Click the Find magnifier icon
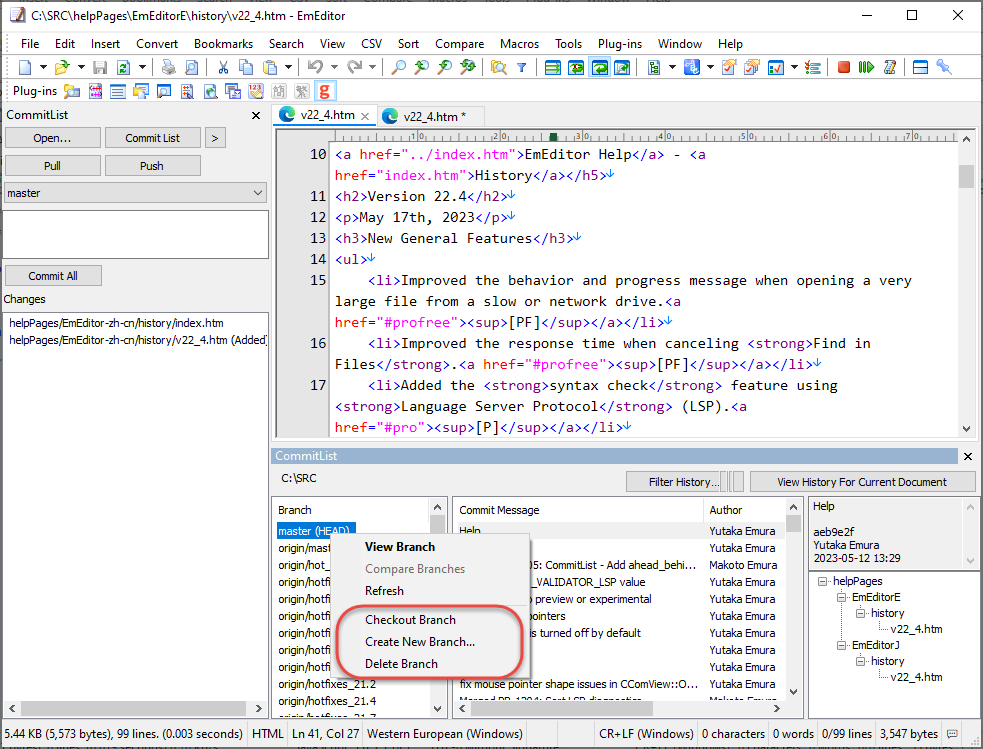 click(398, 67)
